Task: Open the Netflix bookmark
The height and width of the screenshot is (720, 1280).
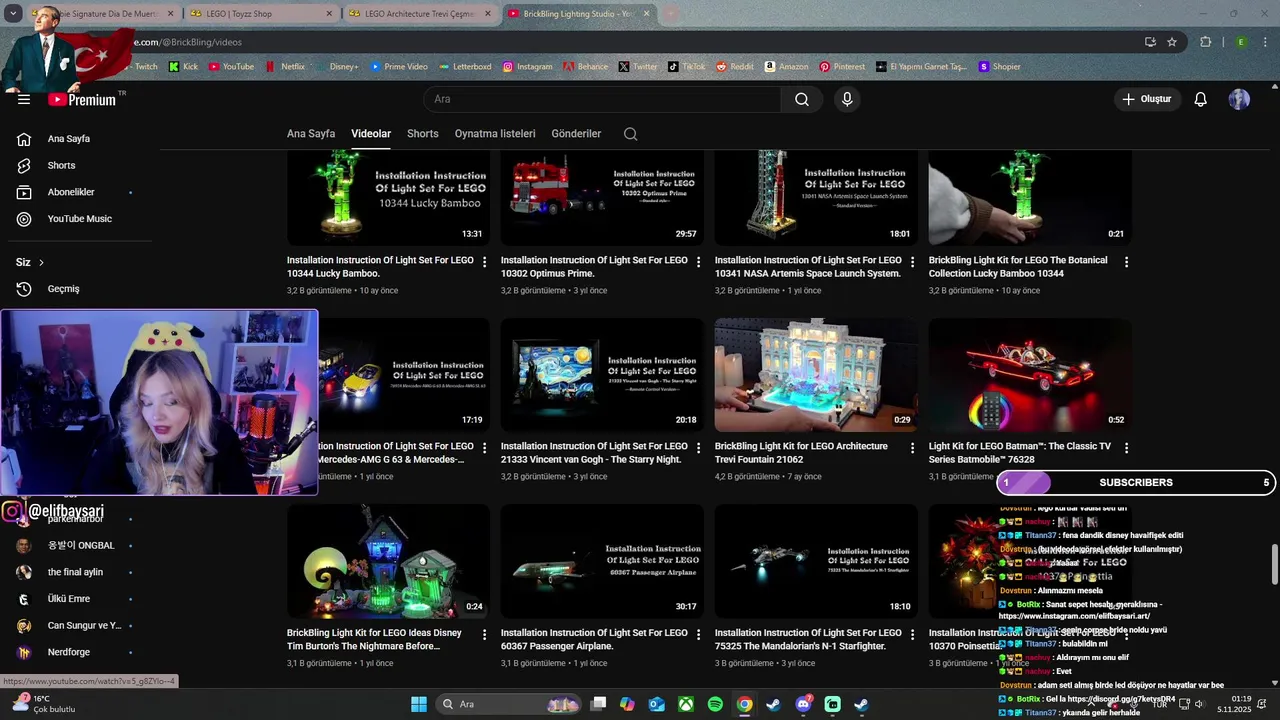Action: [285, 66]
